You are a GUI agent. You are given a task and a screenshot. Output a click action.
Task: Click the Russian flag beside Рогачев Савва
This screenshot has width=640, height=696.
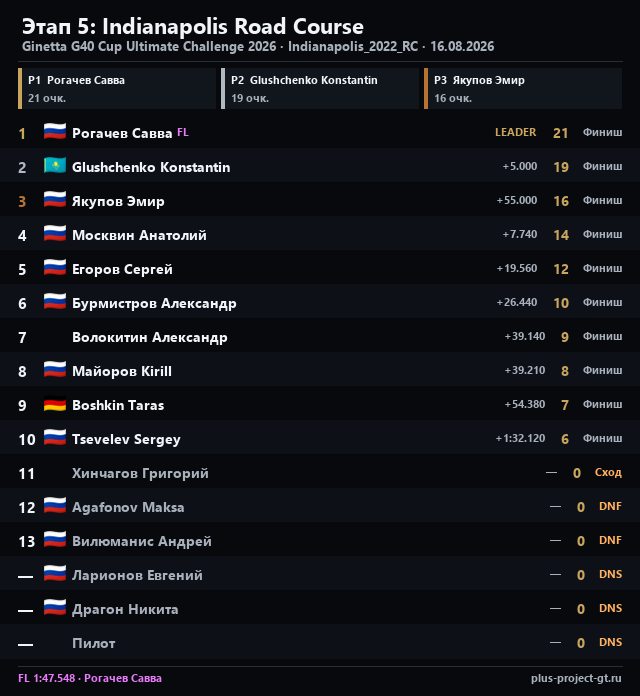tap(55, 132)
